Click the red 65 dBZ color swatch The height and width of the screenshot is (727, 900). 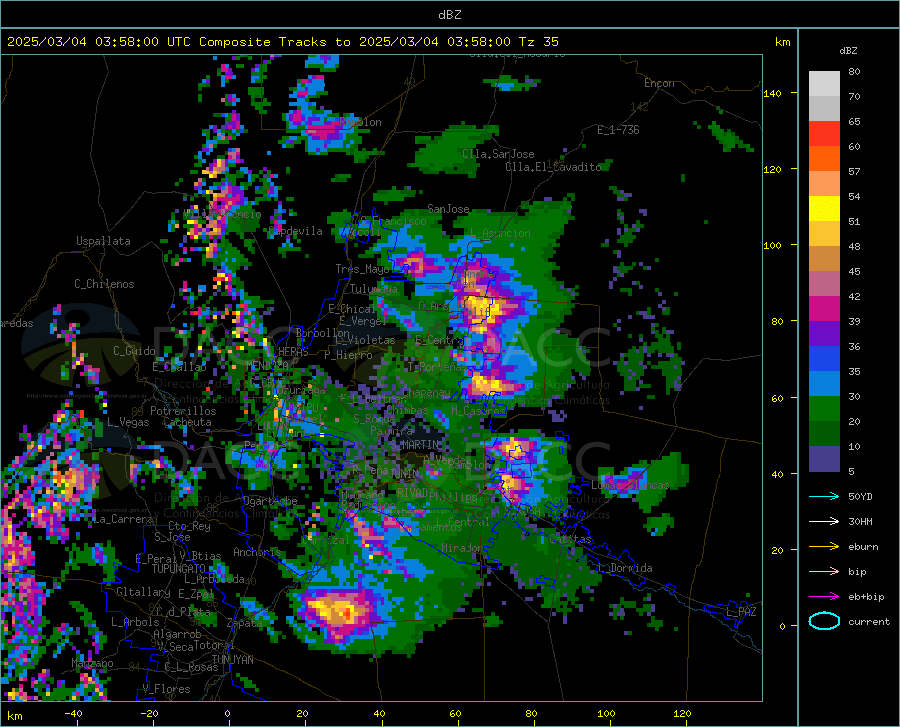824,134
